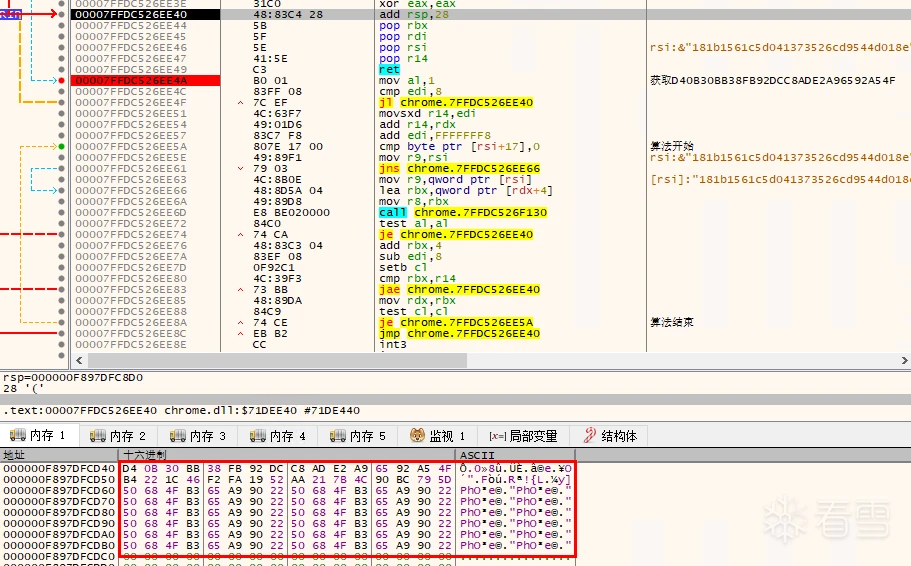Select dump row address 000000F897DFCDB0

(59, 546)
